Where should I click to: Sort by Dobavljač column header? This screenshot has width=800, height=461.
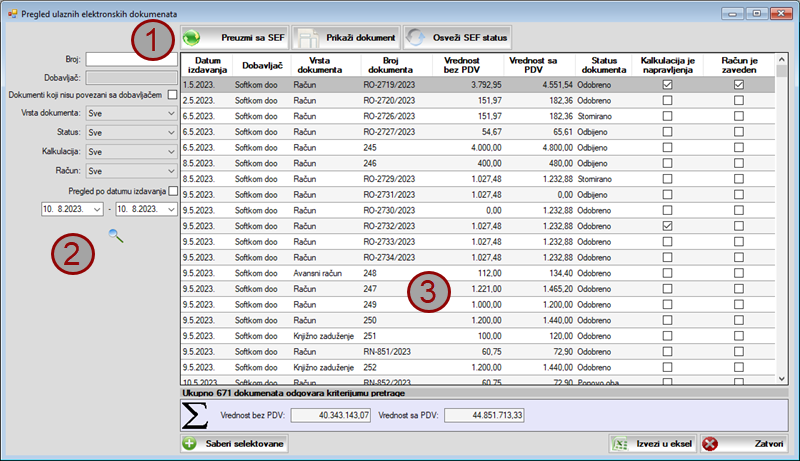(x=262, y=65)
